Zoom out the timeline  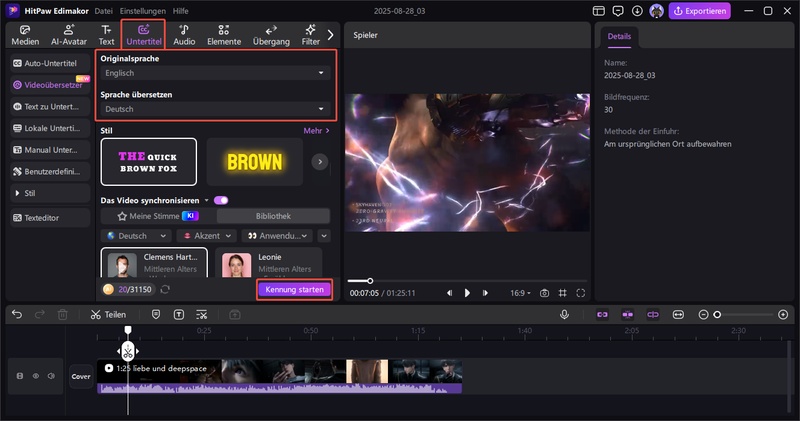click(703, 315)
